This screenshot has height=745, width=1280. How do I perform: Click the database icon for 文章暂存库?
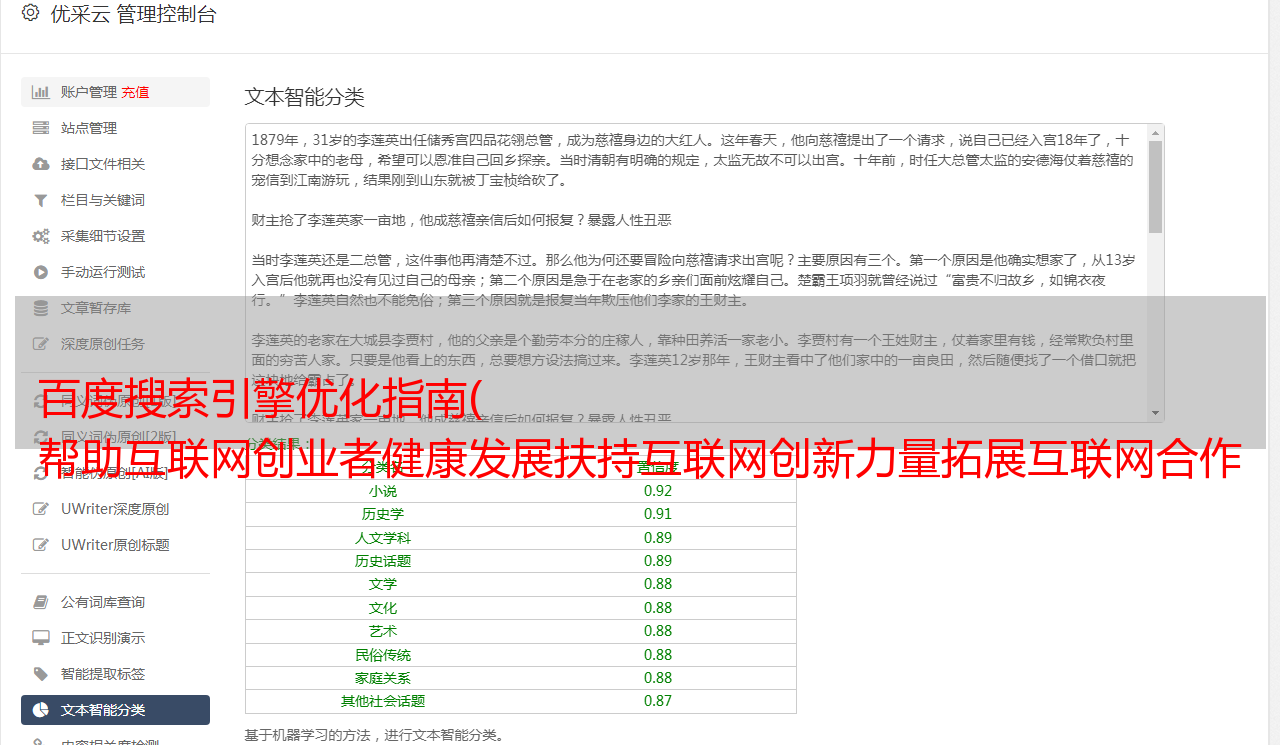pyautogui.click(x=41, y=308)
